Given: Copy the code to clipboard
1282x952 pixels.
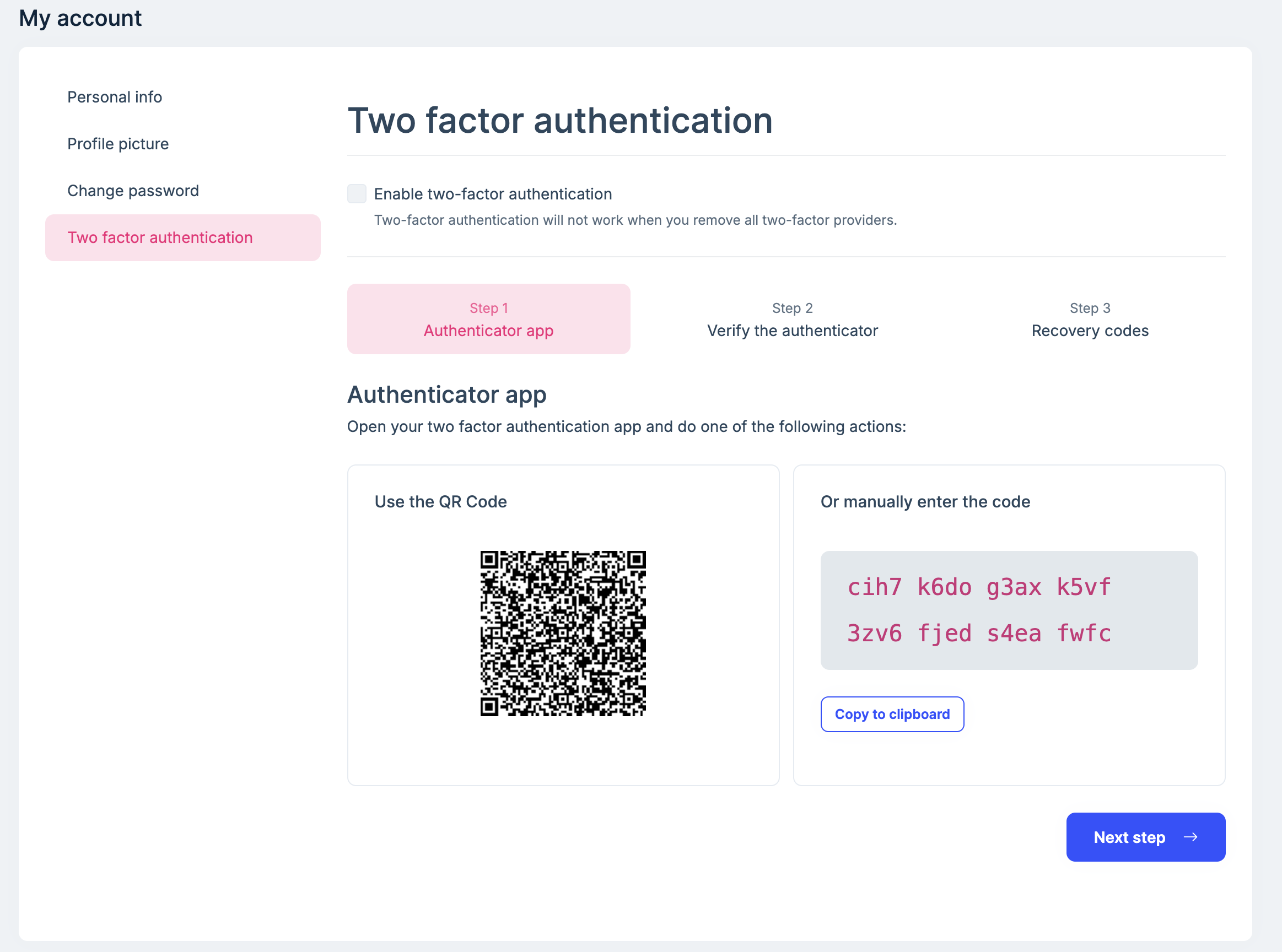Looking at the screenshot, I should [892, 714].
